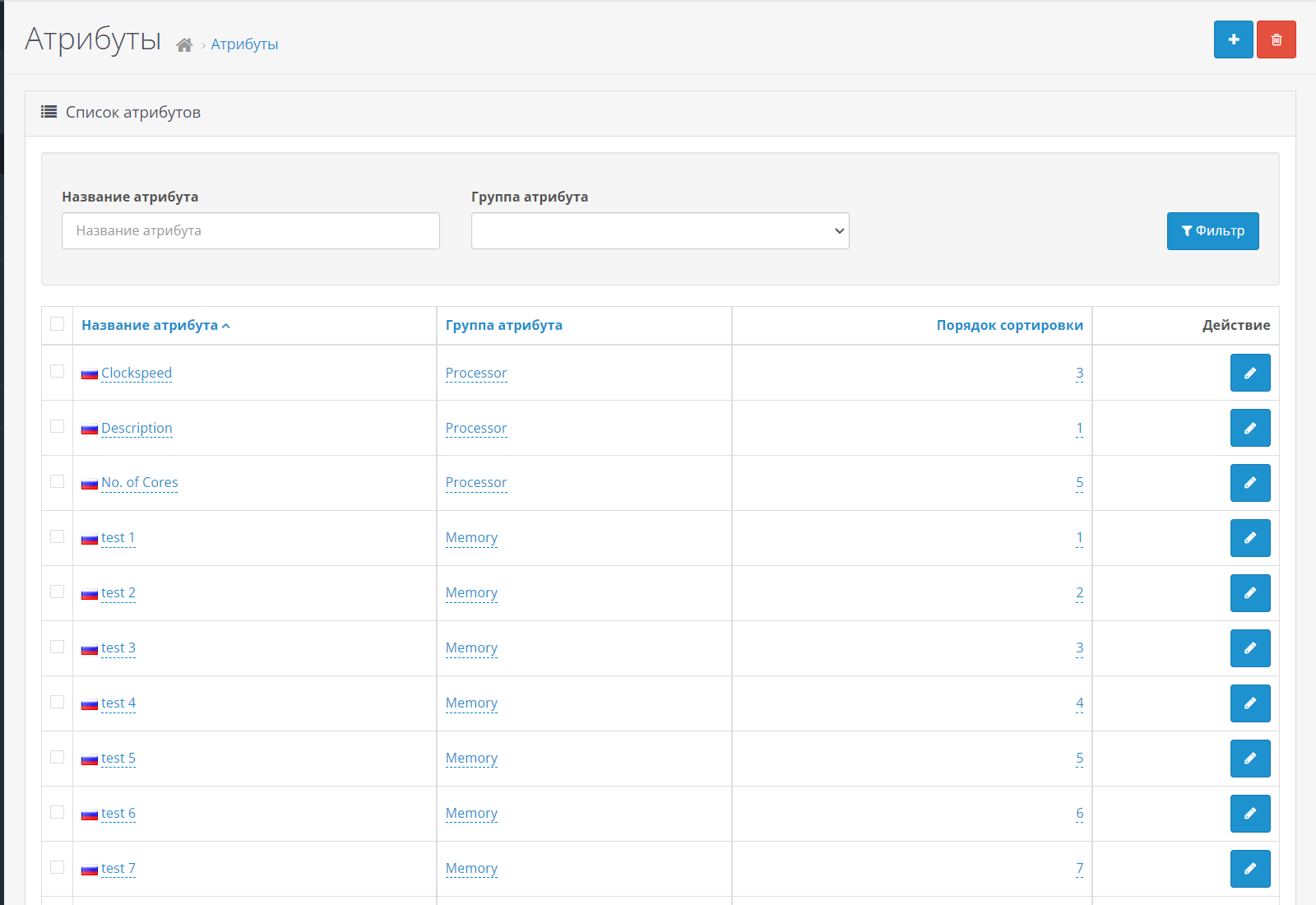Apply the Фильтр button
The image size is (1316, 905).
coord(1212,231)
